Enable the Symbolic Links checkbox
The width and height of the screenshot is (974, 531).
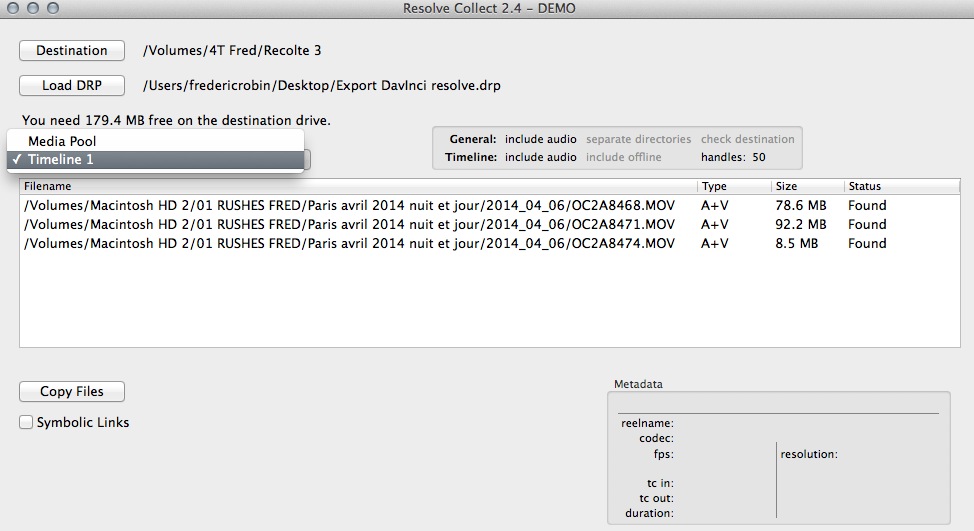point(26,422)
